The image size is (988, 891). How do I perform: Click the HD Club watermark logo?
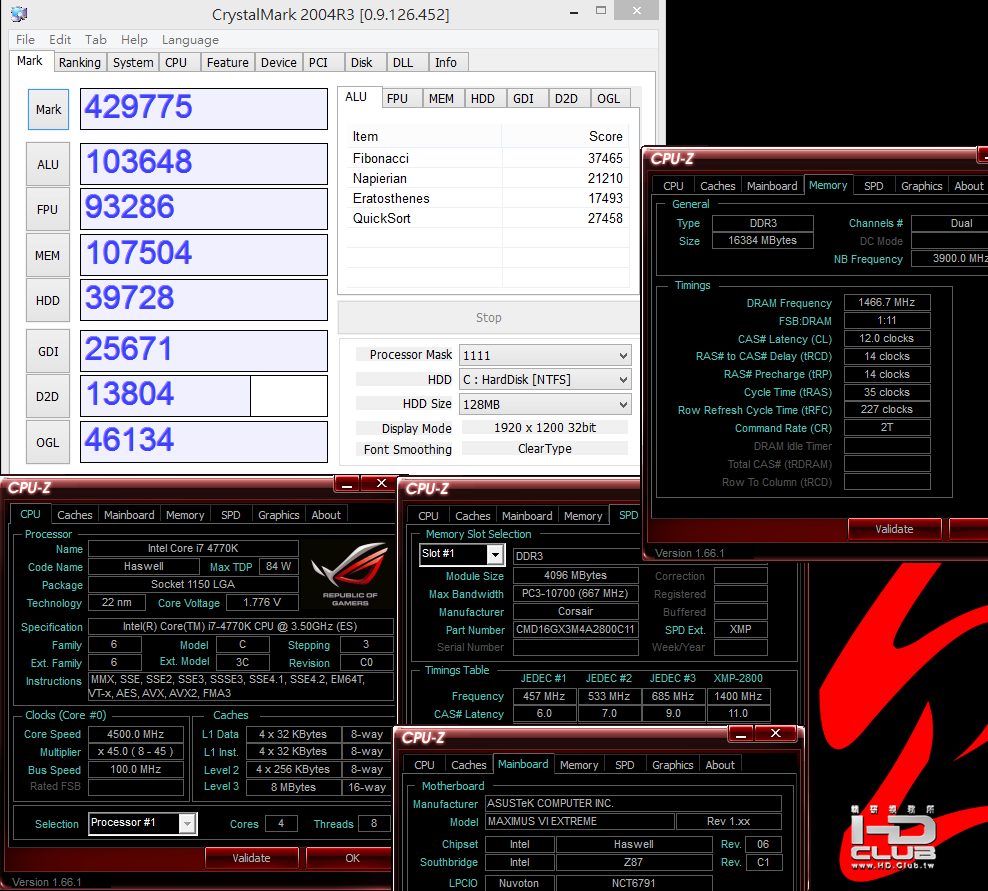pyautogui.click(x=892, y=838)
